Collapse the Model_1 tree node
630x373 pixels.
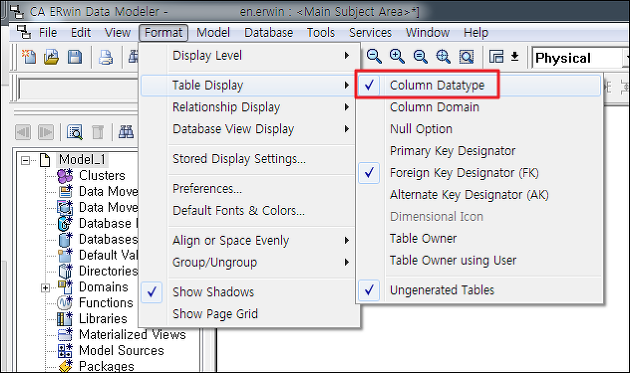click(25, 161)
